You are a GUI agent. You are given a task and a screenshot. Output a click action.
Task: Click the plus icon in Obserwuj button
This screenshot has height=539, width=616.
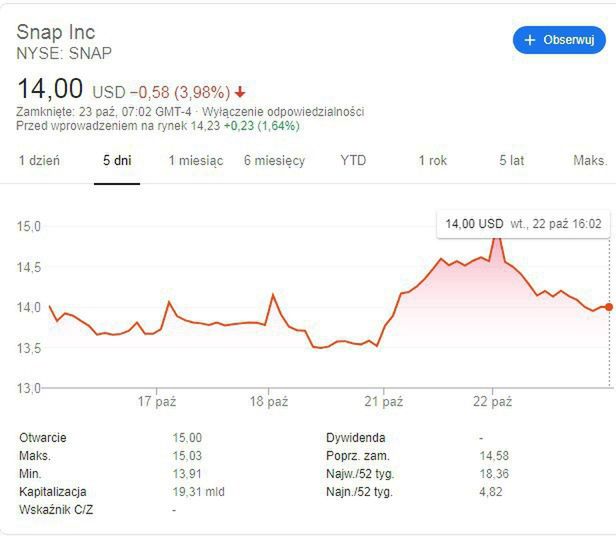529,40
